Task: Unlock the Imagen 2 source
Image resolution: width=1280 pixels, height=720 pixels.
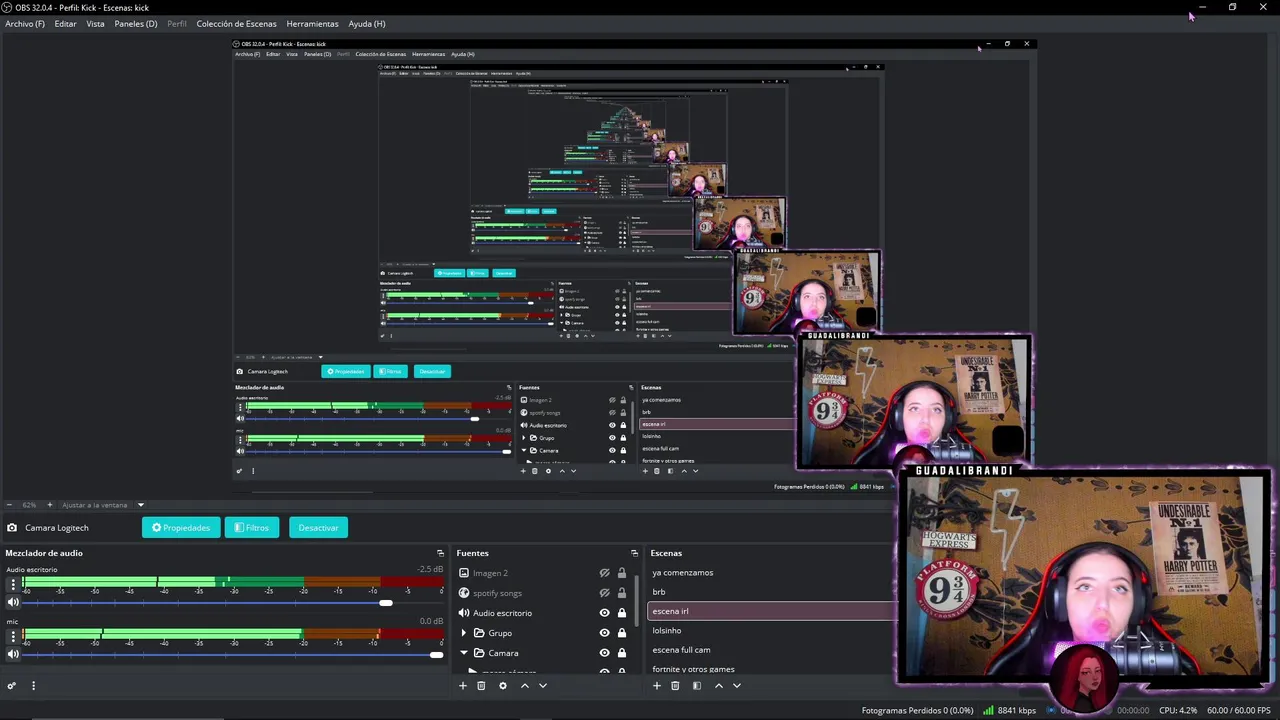Action: pos(621,573)
